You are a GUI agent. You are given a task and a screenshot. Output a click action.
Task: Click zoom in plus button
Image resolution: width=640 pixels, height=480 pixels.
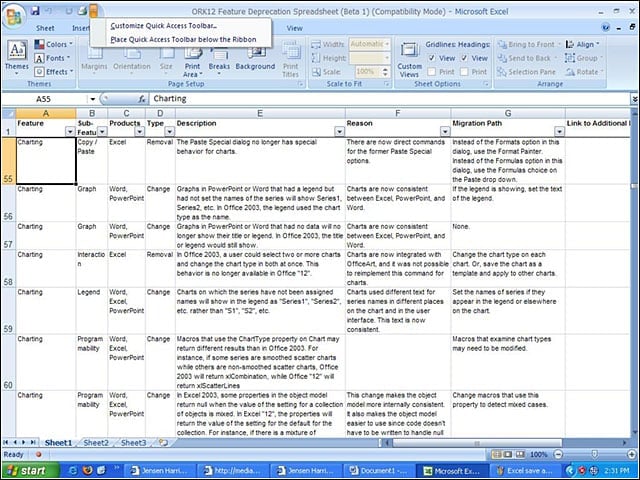point(631,454)
